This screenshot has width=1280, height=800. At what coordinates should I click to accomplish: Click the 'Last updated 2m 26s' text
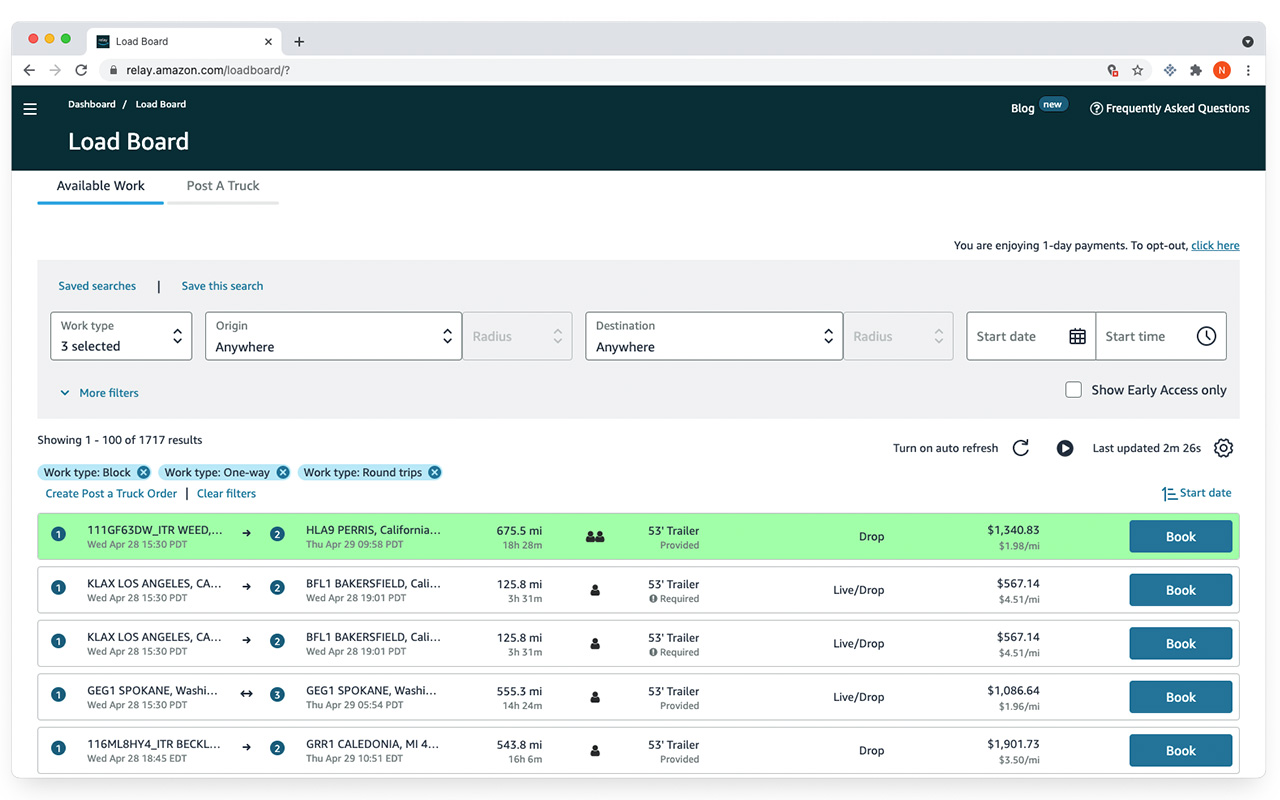[1146, 448]
